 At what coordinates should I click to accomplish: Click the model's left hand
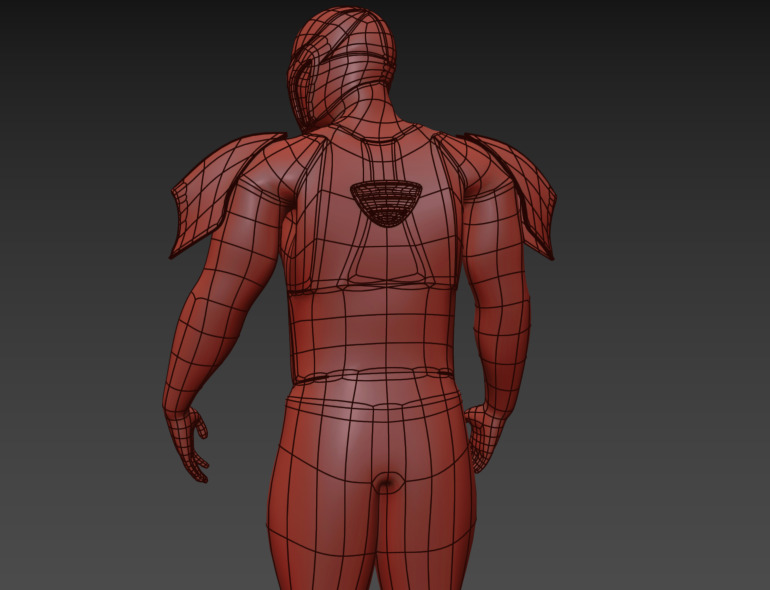tap(189, 445)
